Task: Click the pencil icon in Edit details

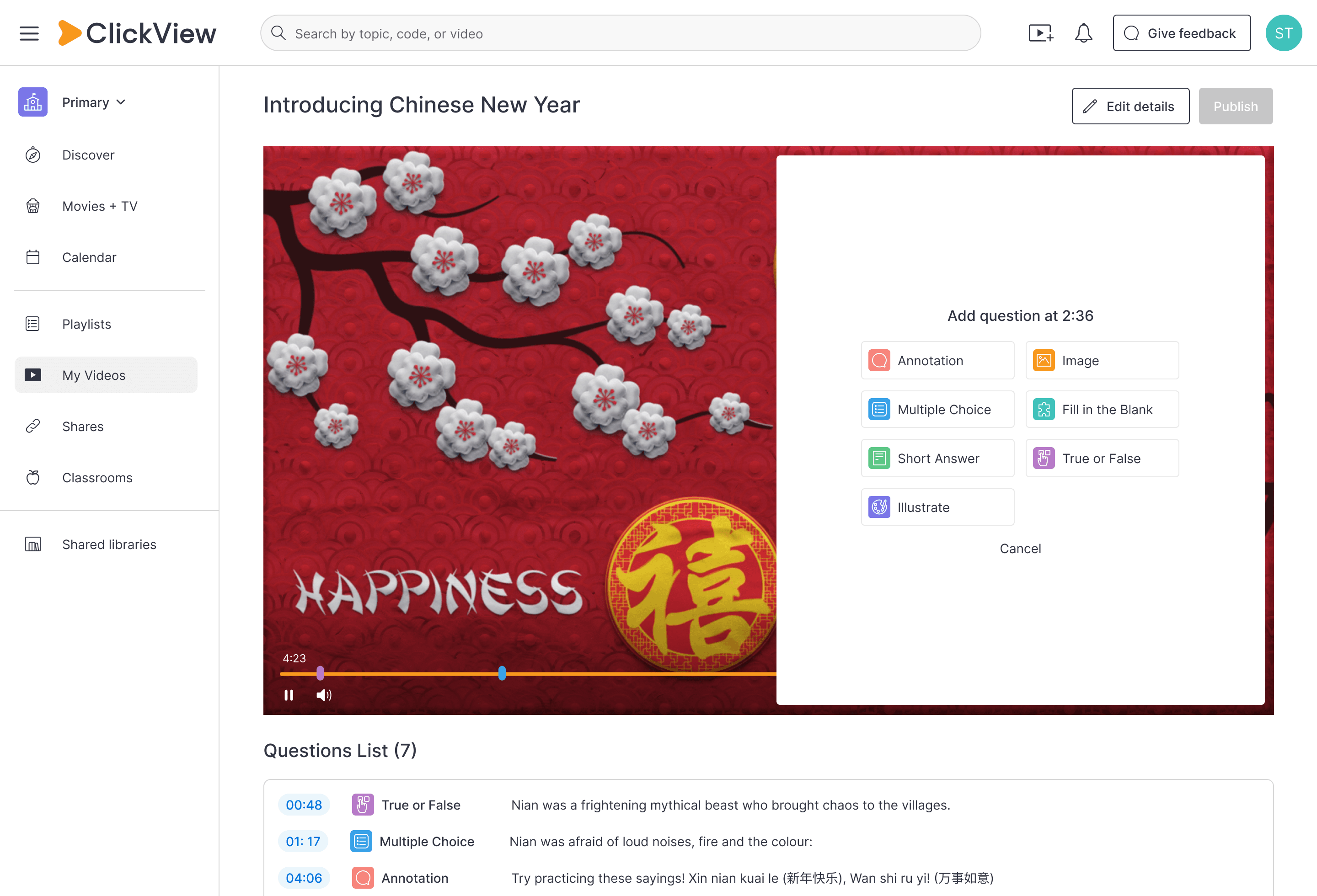Action: pyautogui.click(x=1090, y=107)
